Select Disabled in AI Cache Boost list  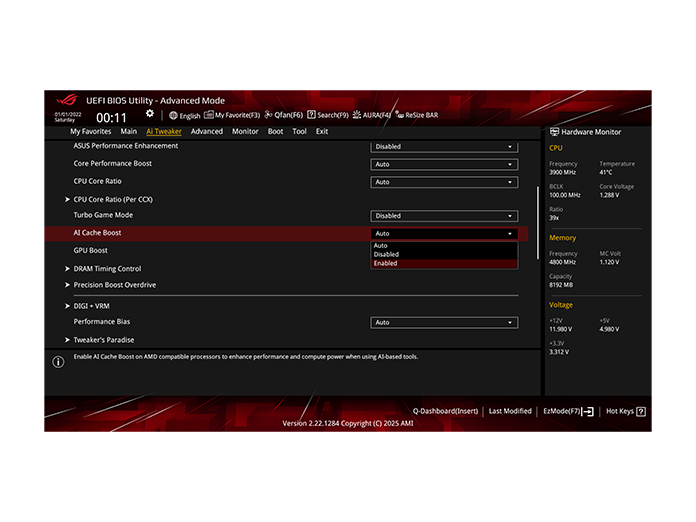(x=444, y=254)
